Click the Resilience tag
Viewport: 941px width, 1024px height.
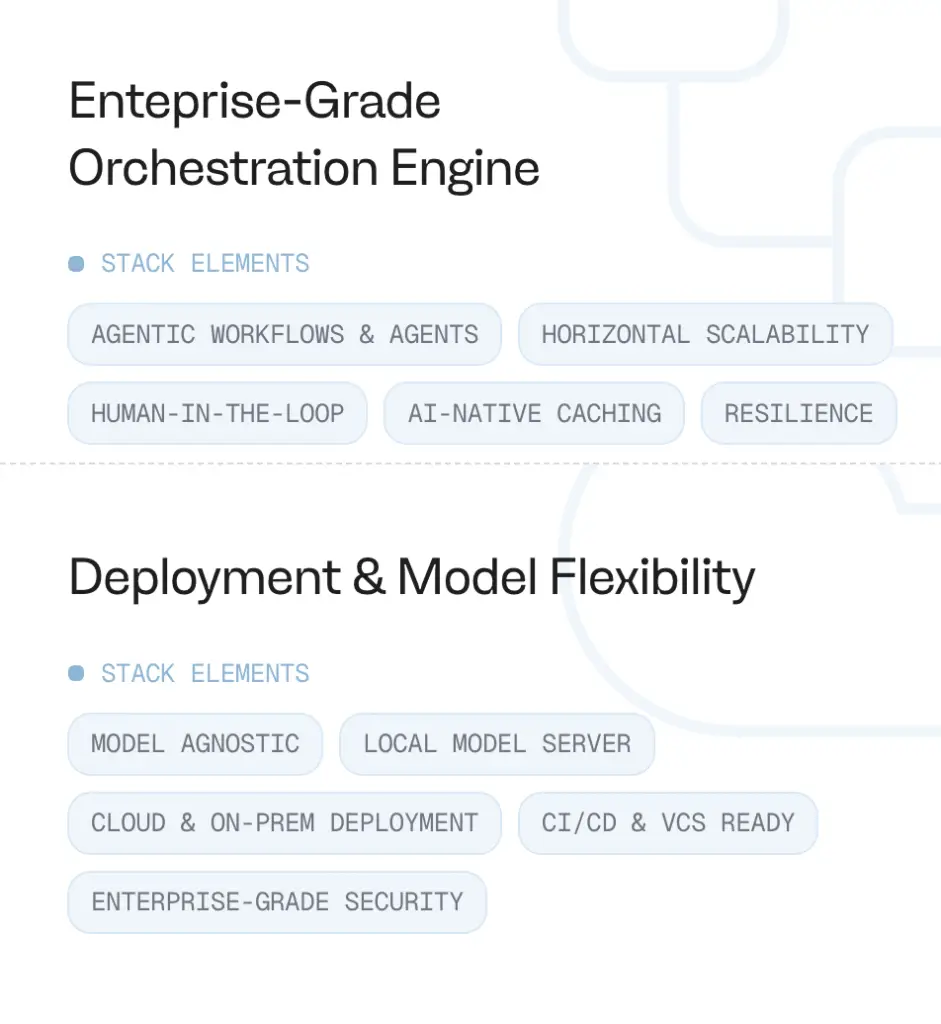pyautogui.click(x=798, y=413)
